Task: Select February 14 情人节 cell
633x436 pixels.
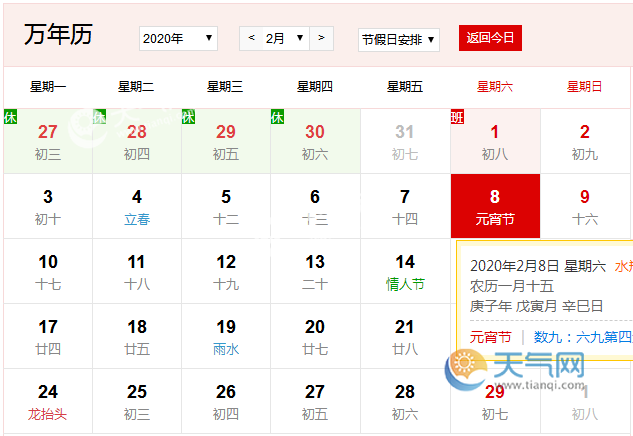Action: (x=405, y=271)
